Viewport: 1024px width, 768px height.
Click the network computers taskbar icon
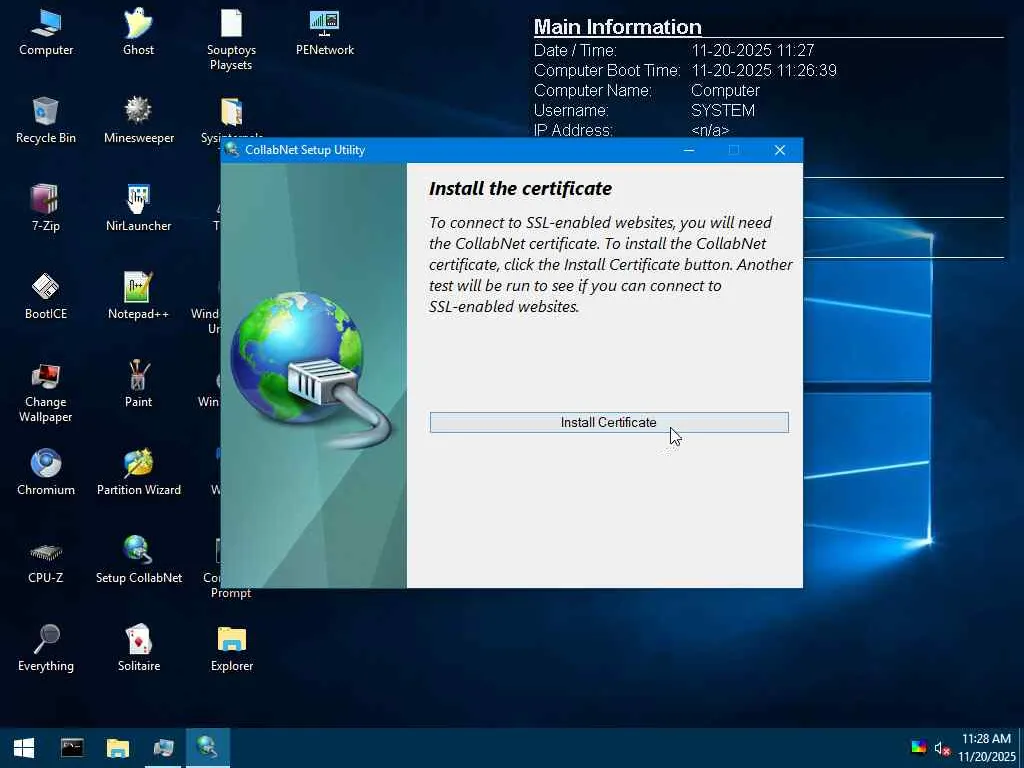point(163,748)
